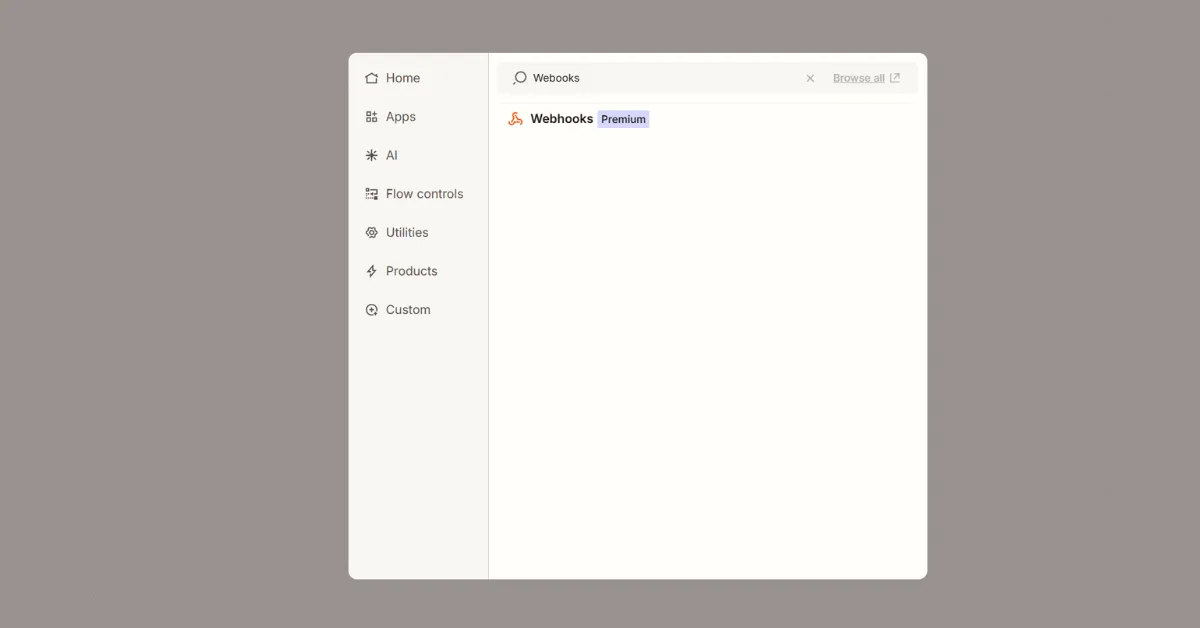Click the Utilities gear icon
The width and height of the screenshot is (1200, 628).
coord(371,232)
